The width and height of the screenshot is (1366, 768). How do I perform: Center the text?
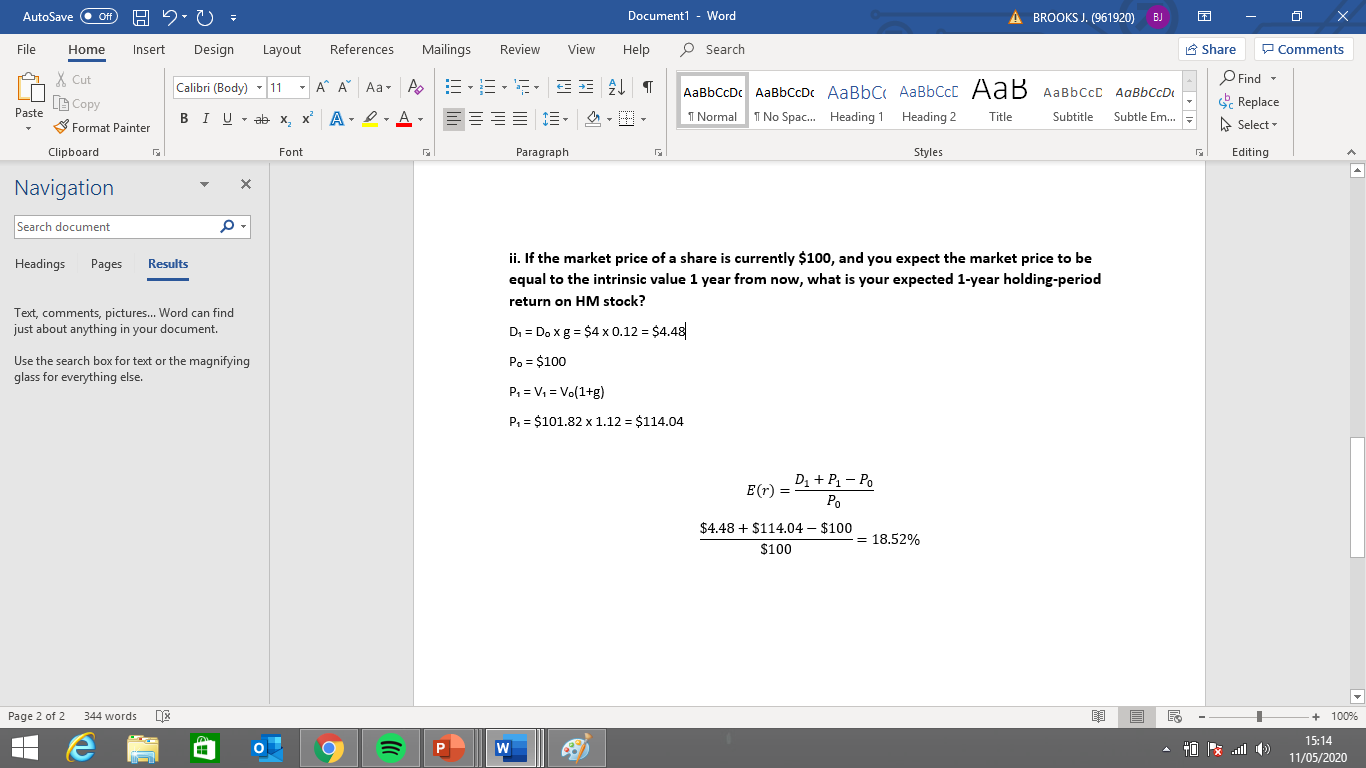click(476, 119)
